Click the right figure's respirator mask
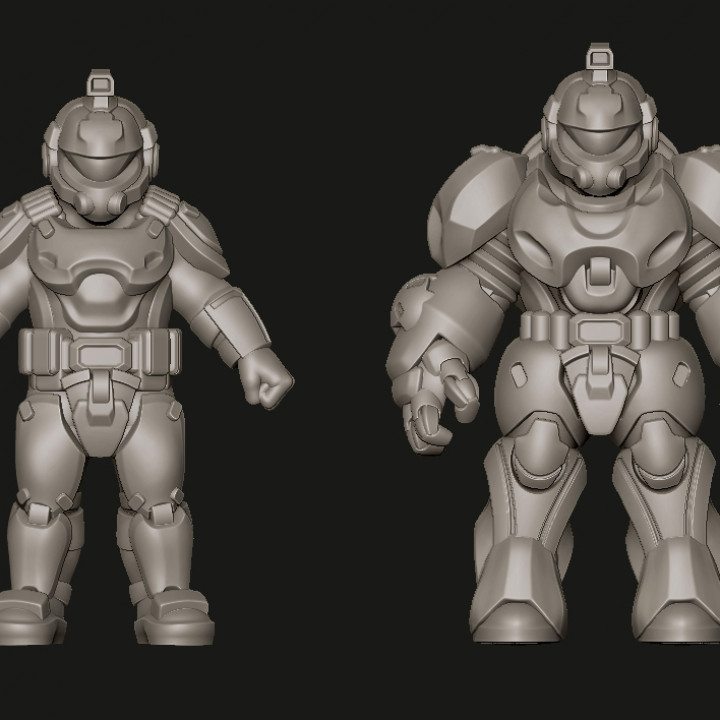The image size is (720, 720). (x=599, y=178)
